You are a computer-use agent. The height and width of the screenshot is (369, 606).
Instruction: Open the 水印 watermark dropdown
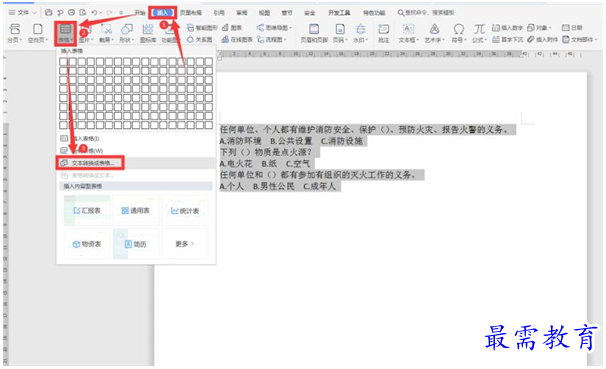click(360, 33)
